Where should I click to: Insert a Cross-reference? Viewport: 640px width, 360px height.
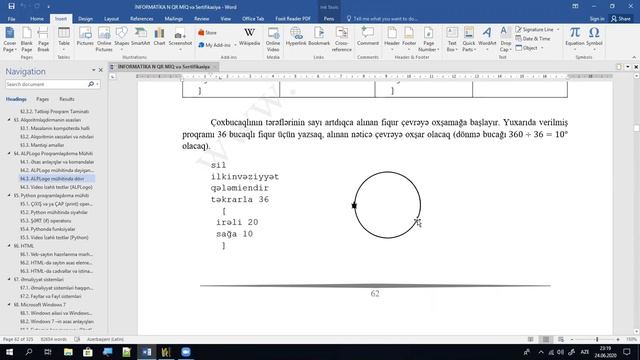pos(342,40)
